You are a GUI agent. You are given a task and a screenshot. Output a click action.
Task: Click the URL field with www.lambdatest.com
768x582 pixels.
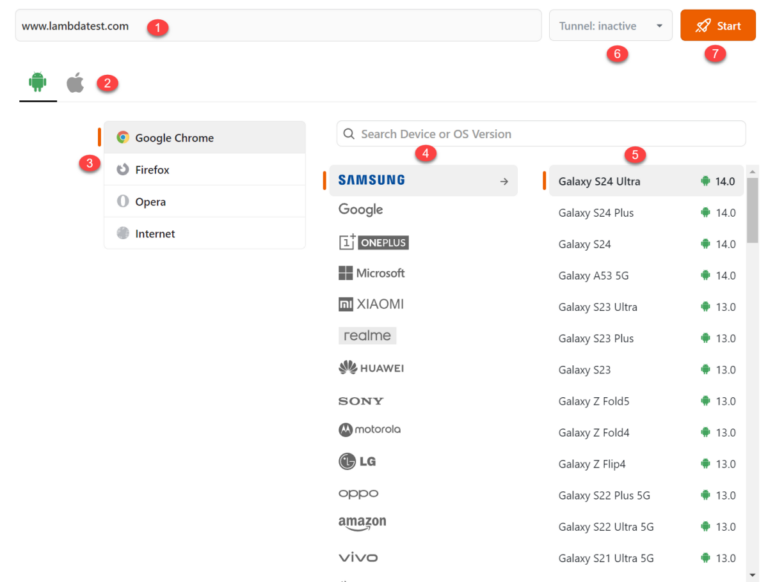click(x=275, y=26)
